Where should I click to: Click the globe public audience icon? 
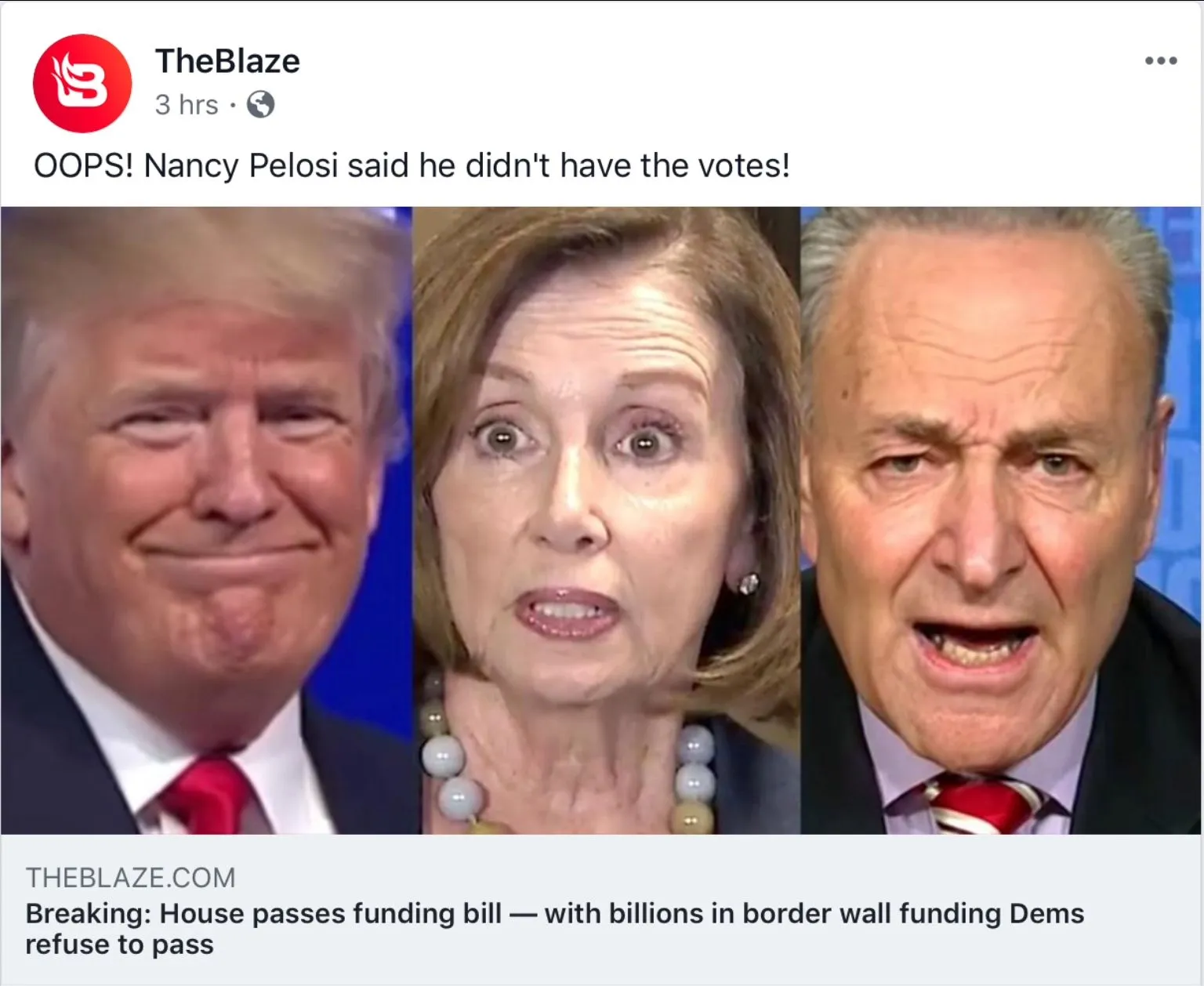pyautogui.click(x=260, y=104)
